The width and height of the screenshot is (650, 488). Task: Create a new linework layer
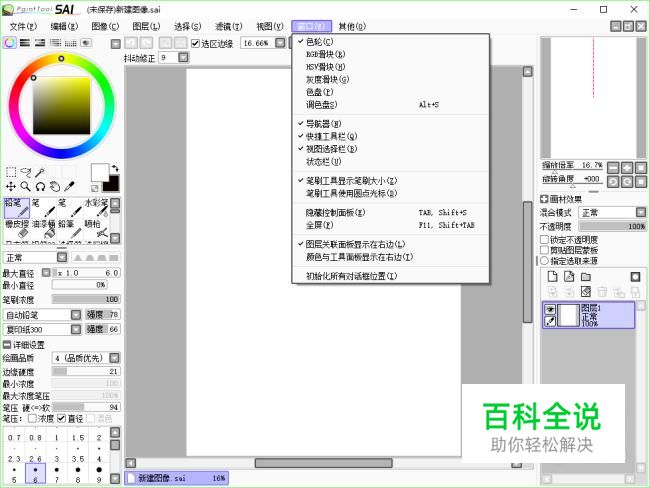(x=569, y=277)
